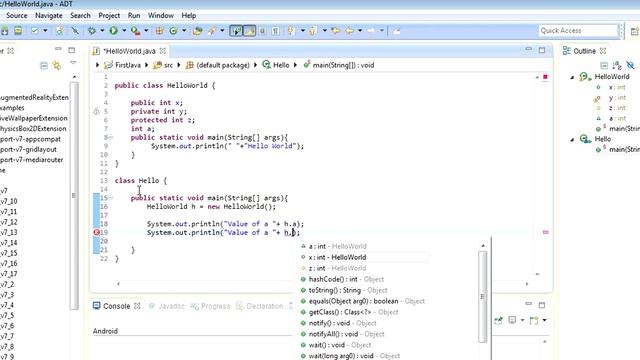Click the Display Selected Console icon
Viewport: 640px width, 360px height.
click(512, 320)
